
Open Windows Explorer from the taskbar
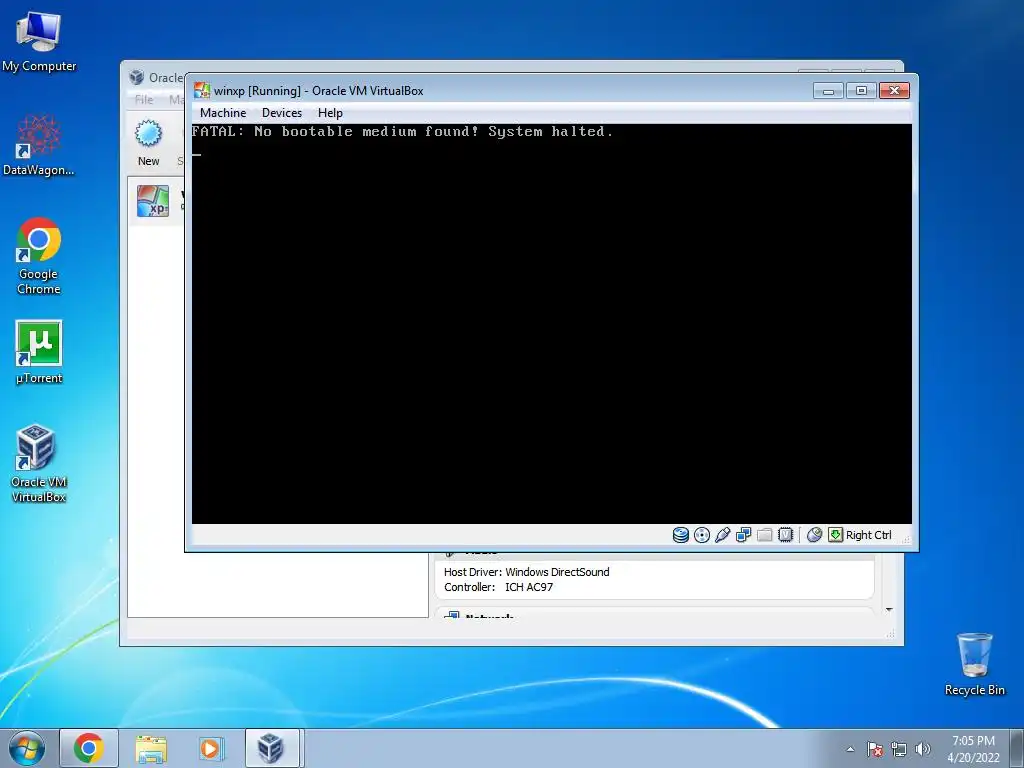[151, 748]
